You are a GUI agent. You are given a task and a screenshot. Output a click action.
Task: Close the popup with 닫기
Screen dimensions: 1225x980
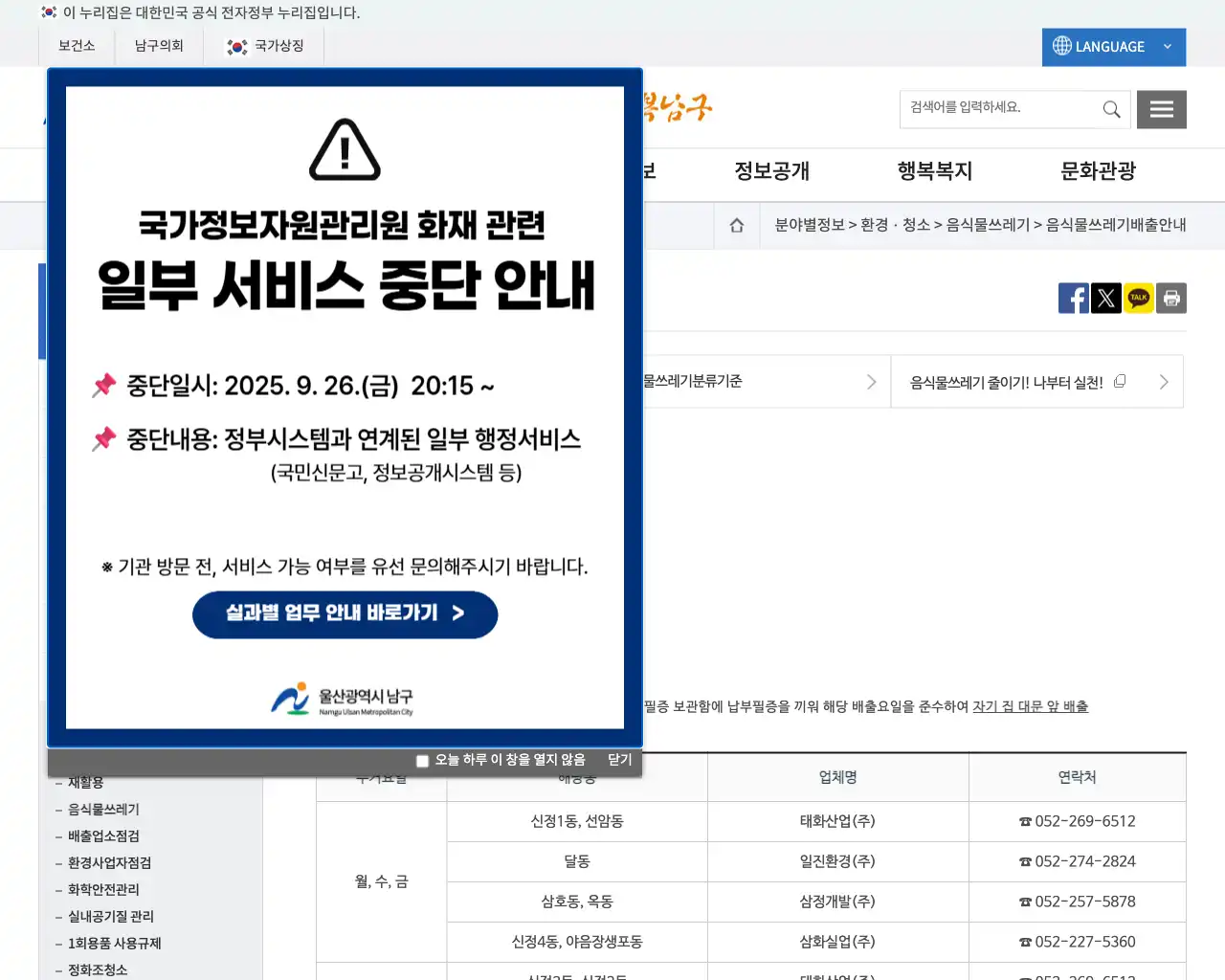click(620, 760)
